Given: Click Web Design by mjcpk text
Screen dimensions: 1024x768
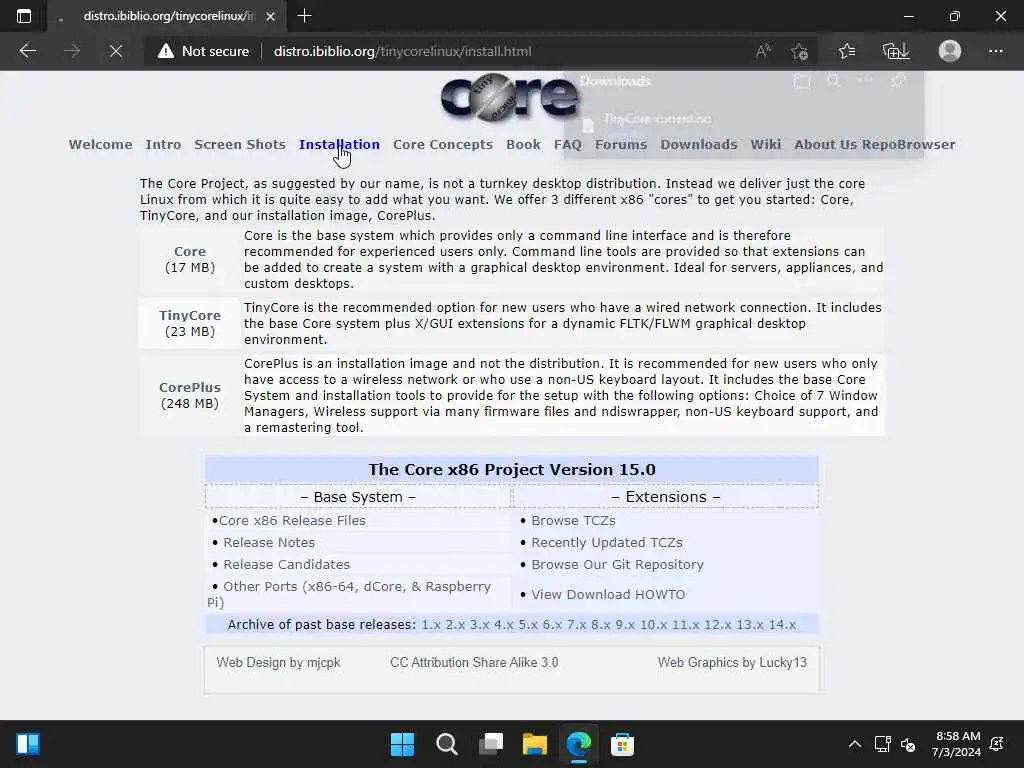Looking at the screenshot, I should [278, 662].
